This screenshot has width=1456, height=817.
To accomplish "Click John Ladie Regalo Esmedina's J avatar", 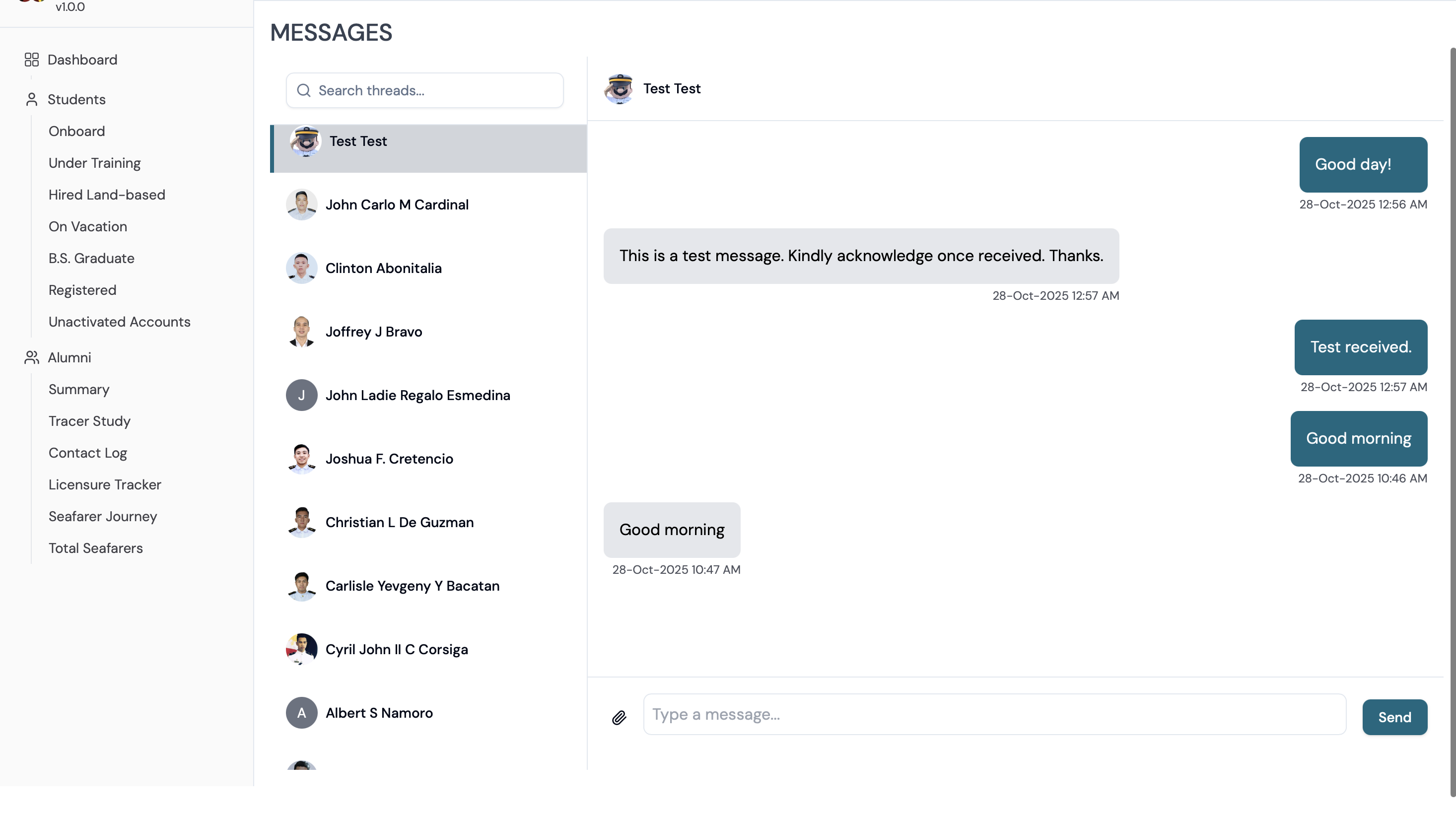I will coord(301,396).
